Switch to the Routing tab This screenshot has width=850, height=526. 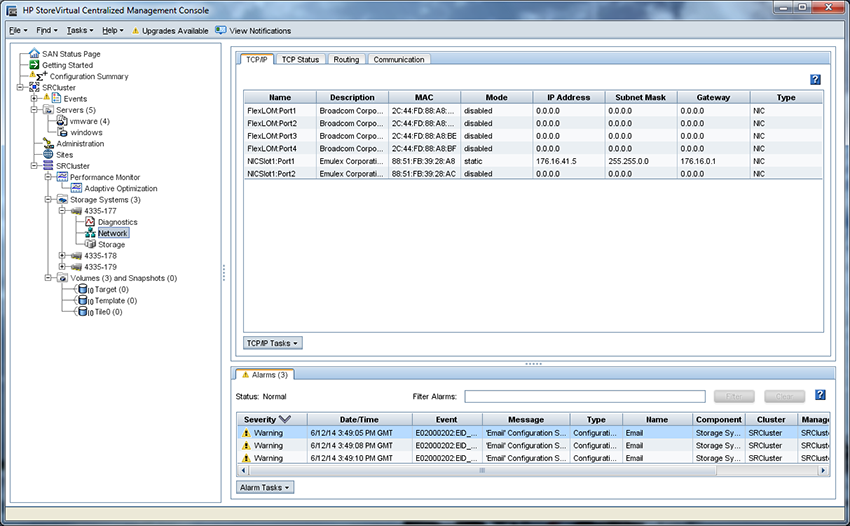pos(346,59)
